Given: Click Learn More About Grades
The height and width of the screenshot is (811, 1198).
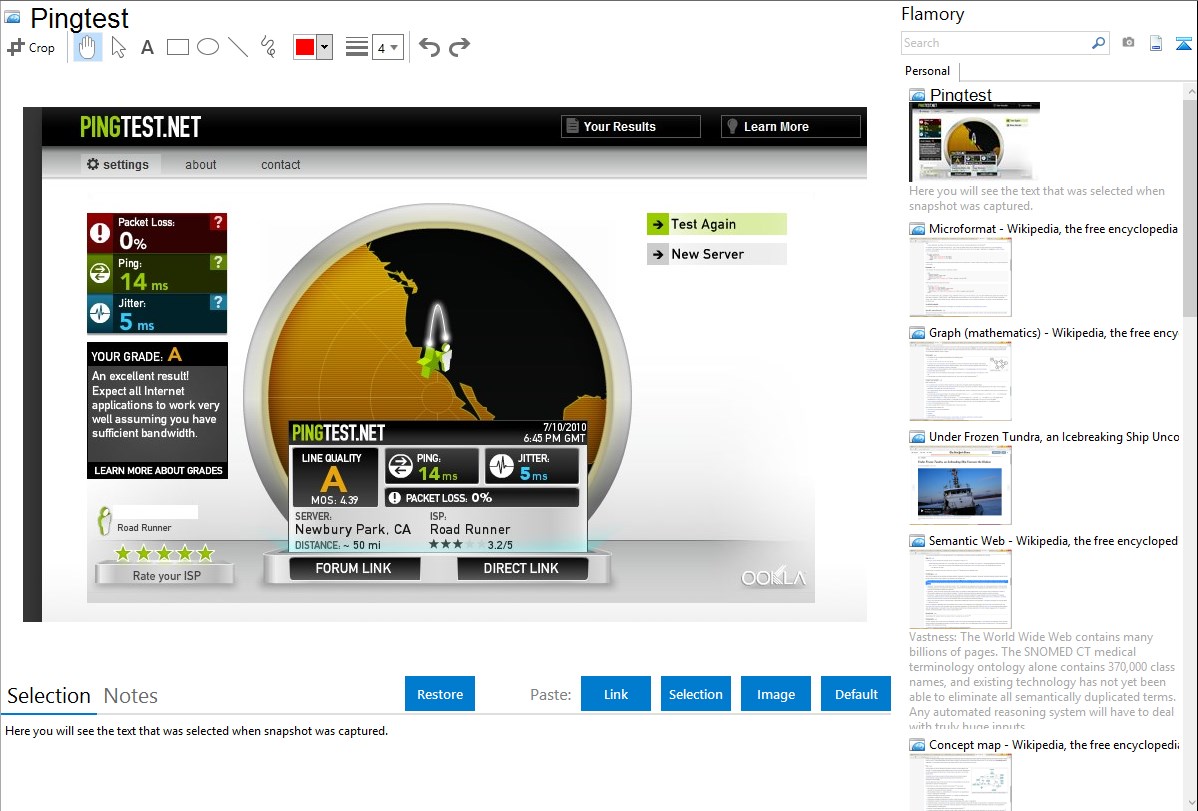Looking at the screenshot, I should tap(158, 470).
